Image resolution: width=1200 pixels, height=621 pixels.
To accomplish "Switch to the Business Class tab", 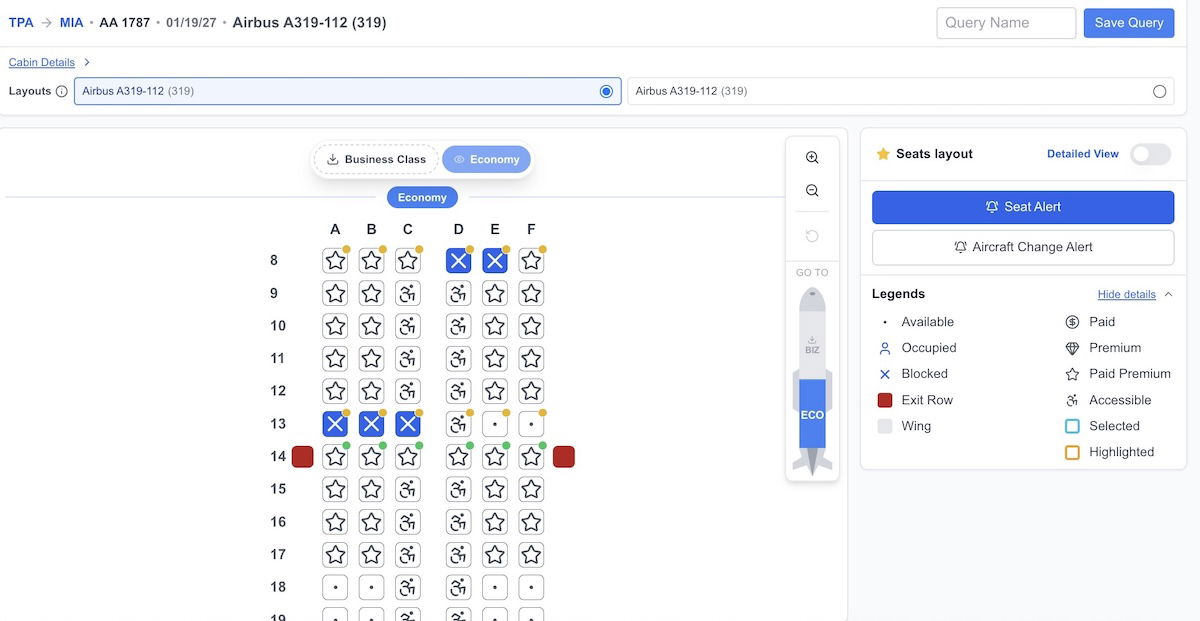I will coord(376,159).
